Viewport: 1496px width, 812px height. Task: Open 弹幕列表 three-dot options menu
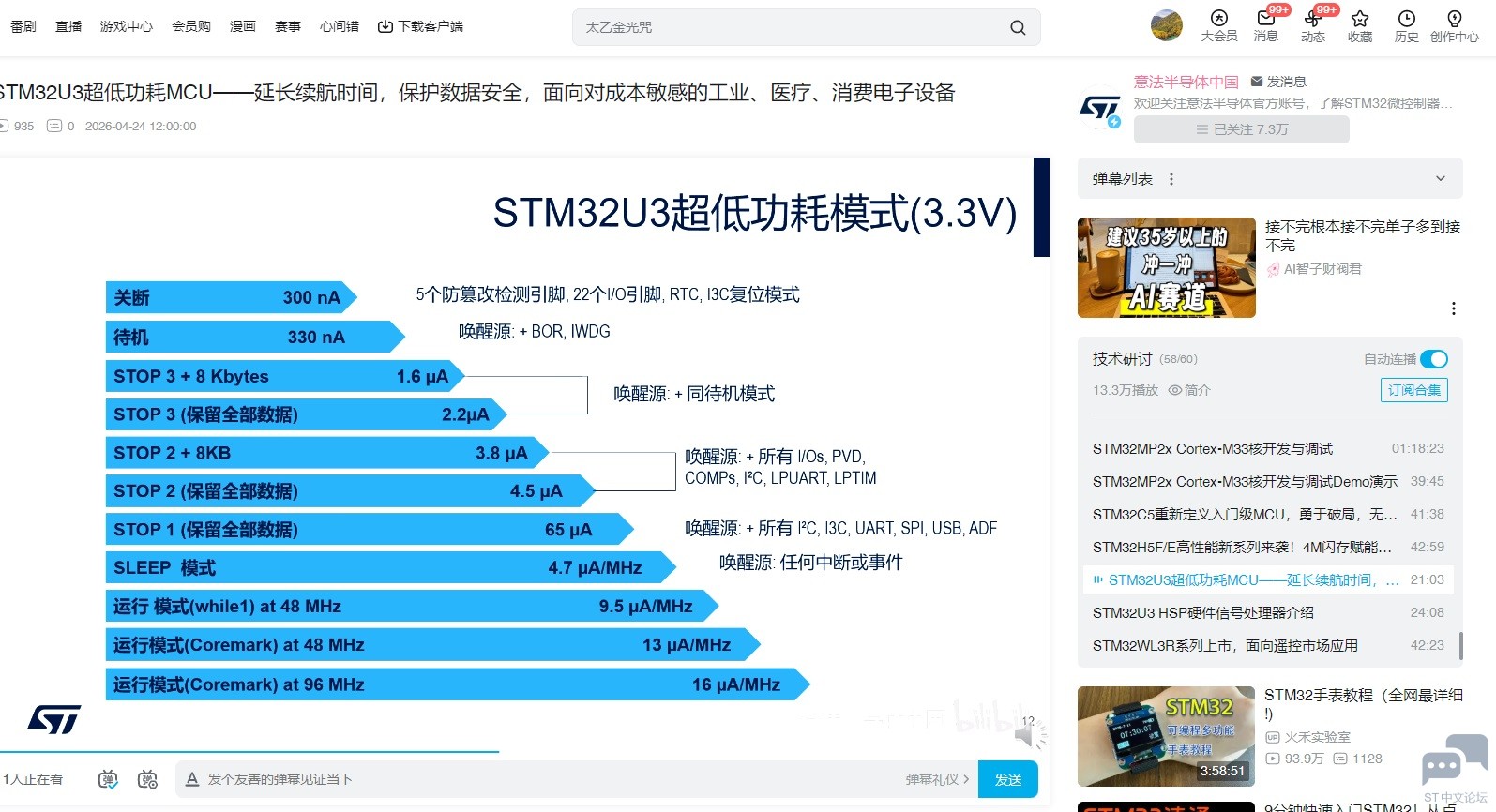(1171, 179)
